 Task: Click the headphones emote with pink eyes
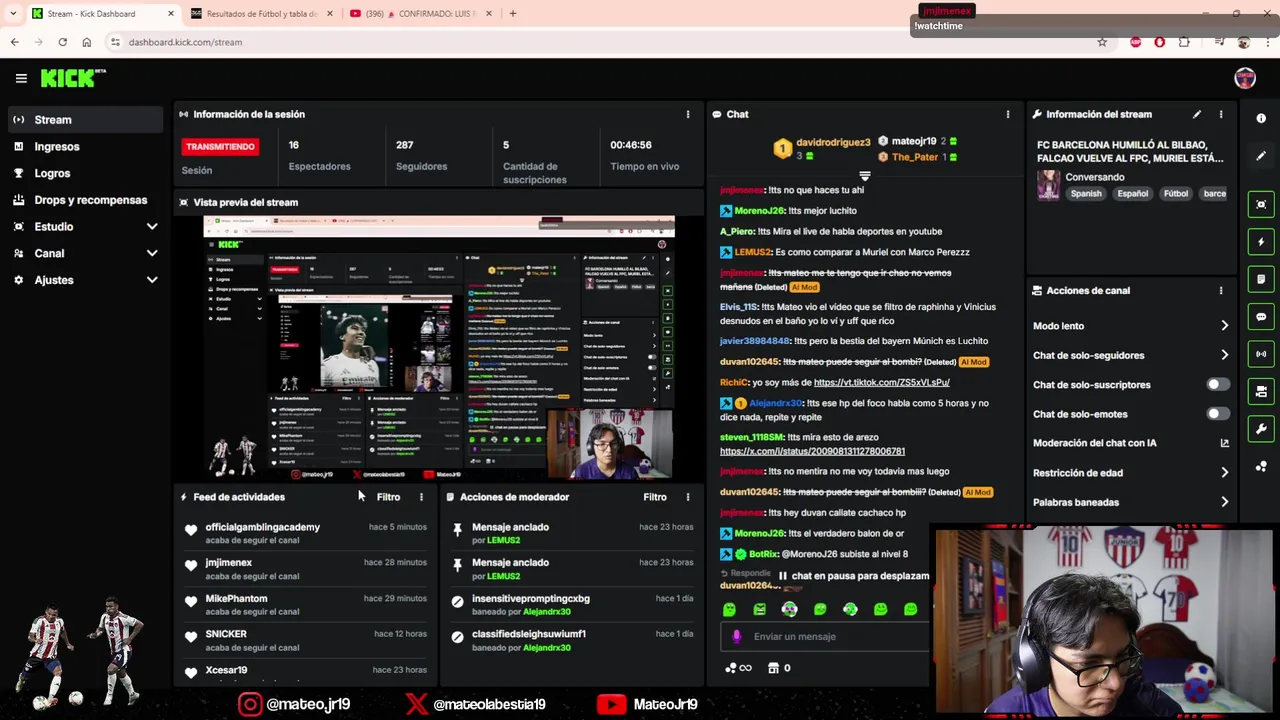(789, 609)
